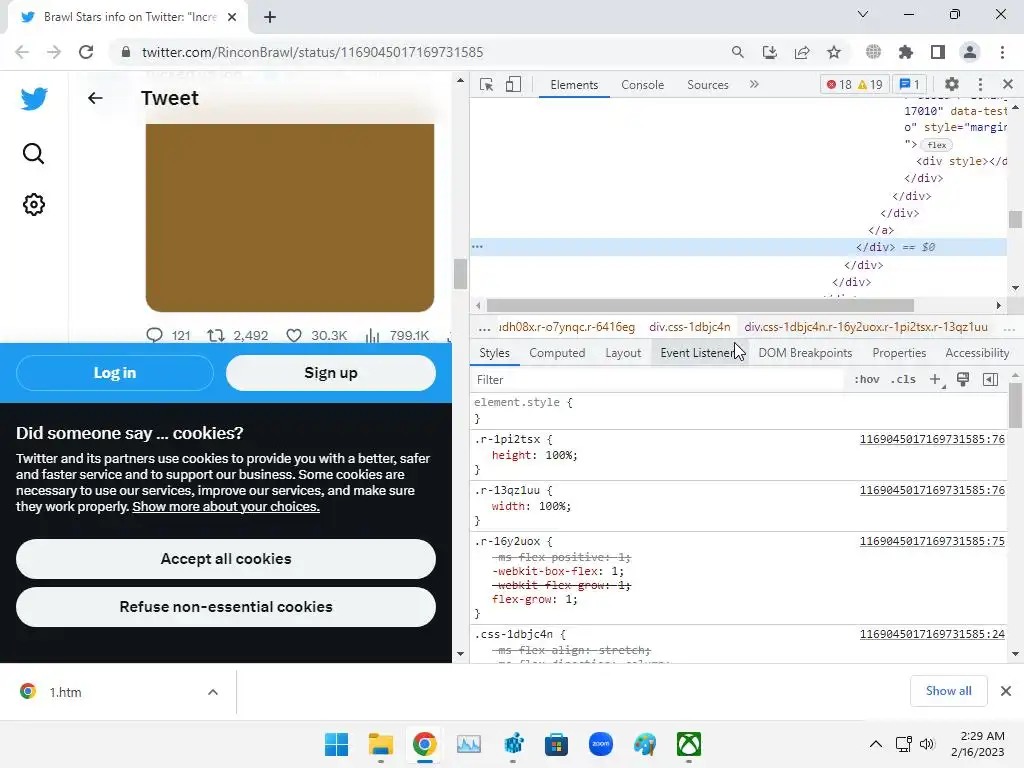The width and height of the screenshot is (1024, 768).
Task: Show more DevTools tabs chevron
Action: click(x=754, y=84)
